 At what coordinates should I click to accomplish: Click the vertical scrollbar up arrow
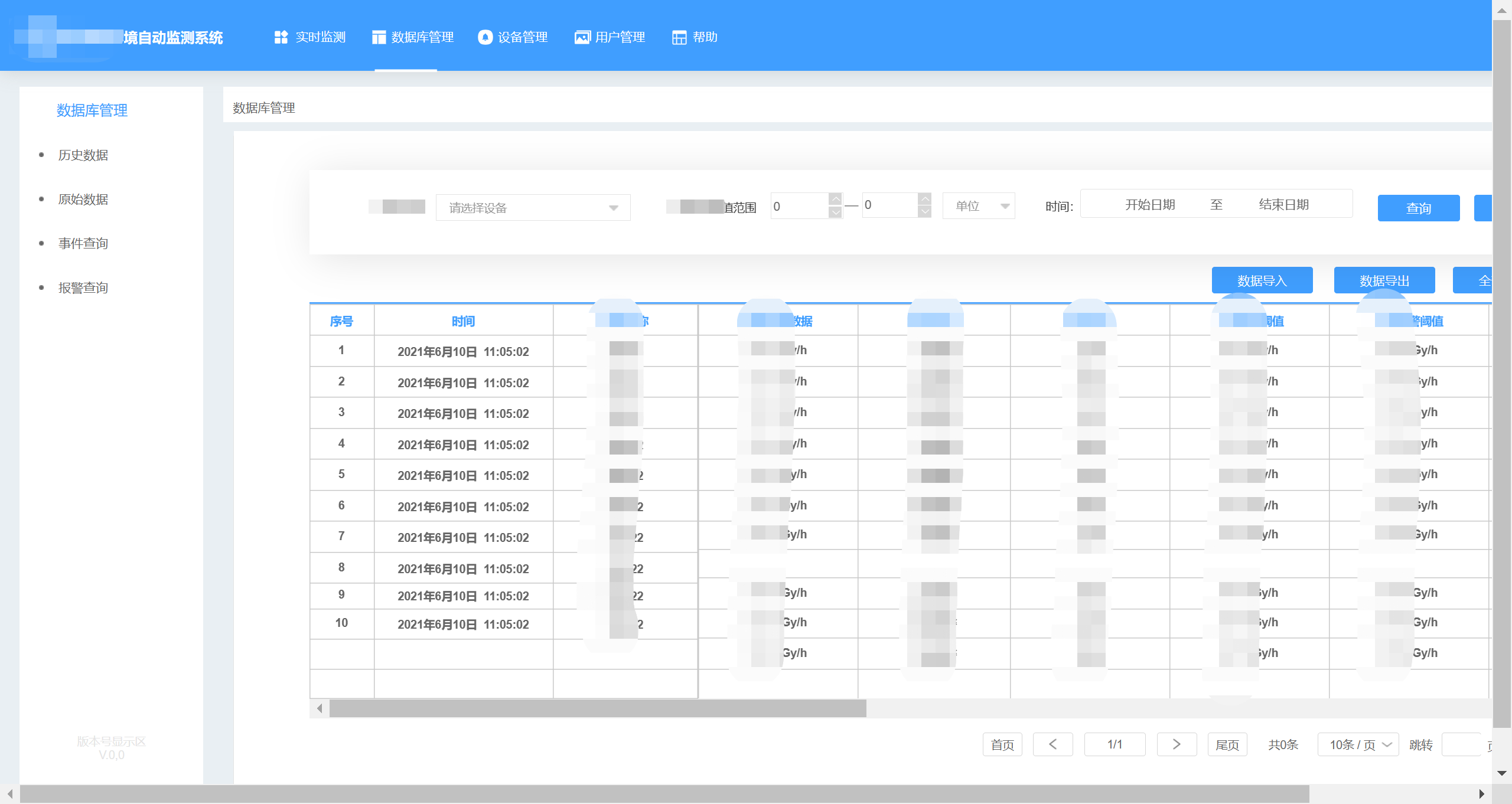click(x=1502, y=10)
